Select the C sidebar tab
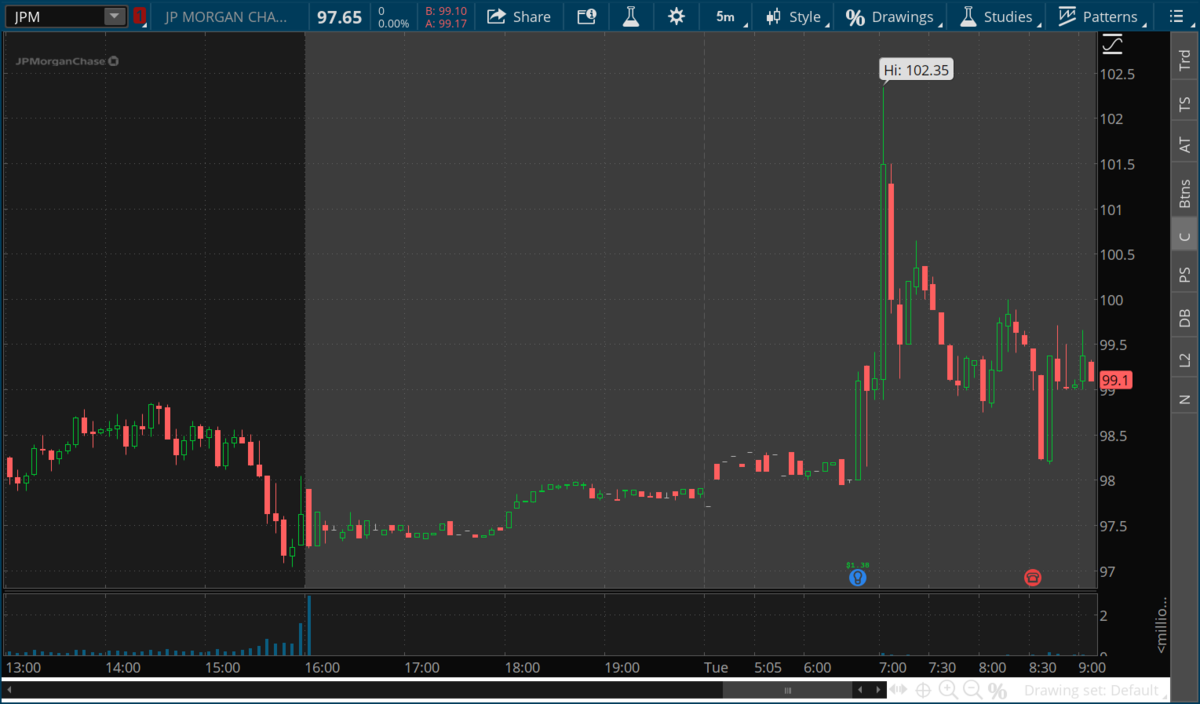This screenshot has height=704, width=1200. [x=1185, y=237]
